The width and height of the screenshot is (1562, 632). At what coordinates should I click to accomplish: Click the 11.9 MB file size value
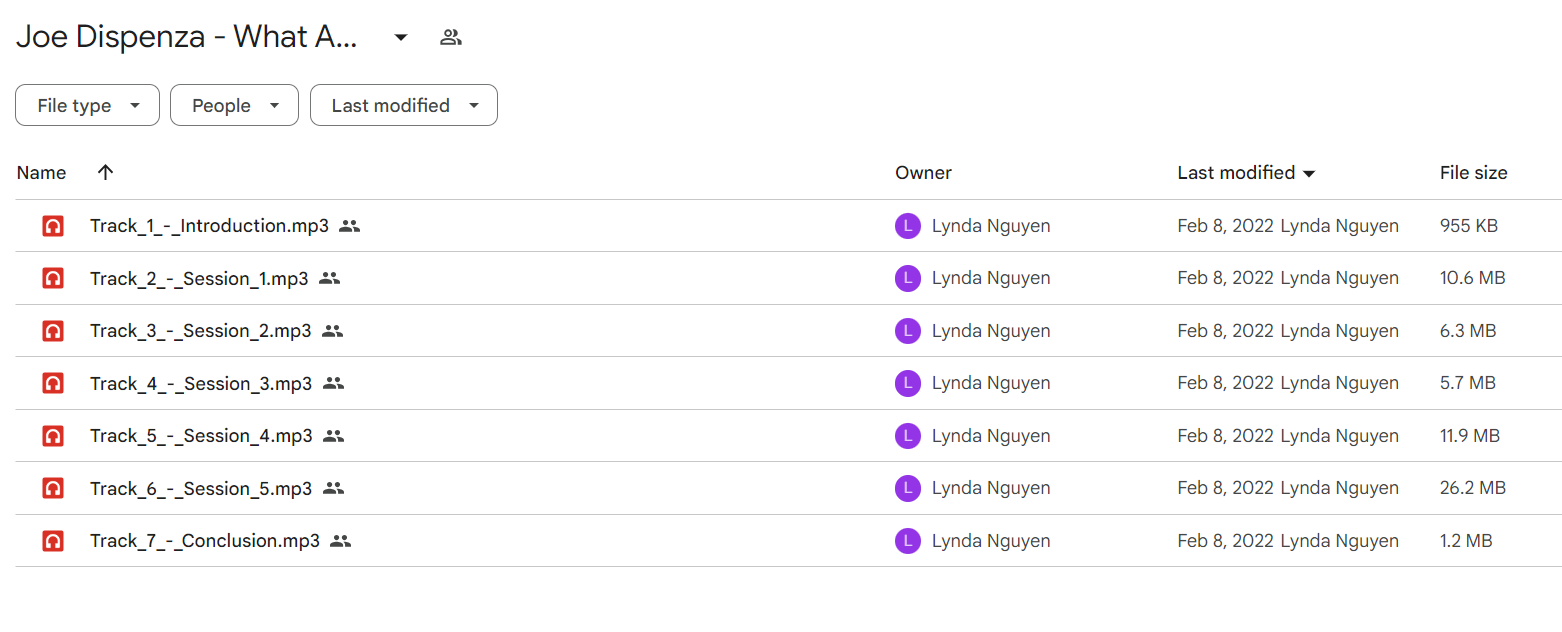coord(1470,436)
